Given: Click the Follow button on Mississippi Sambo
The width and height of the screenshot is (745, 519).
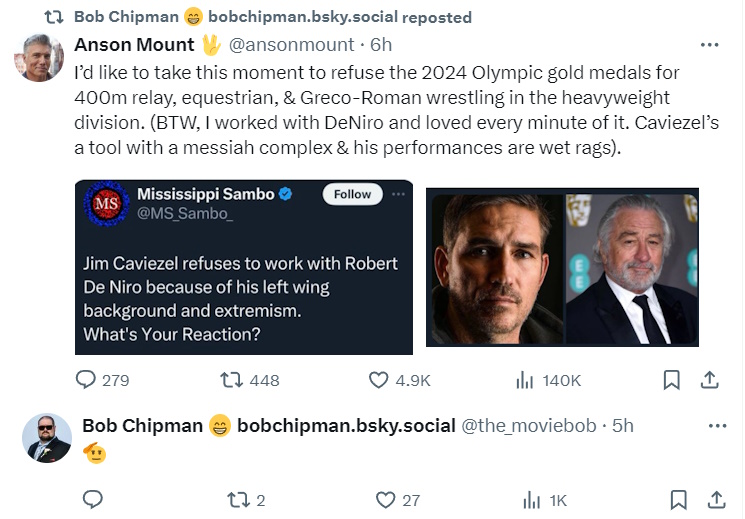Looking at the screenshot, I should click(352, 194).
